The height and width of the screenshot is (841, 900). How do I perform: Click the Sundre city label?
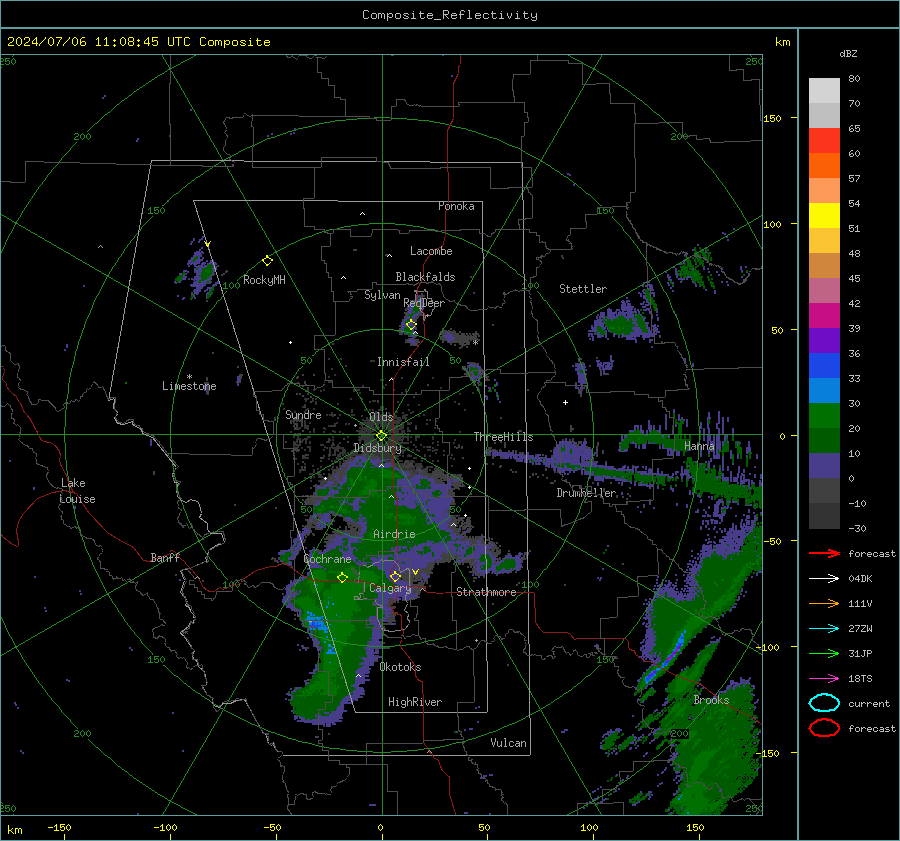tap(303, 414)
